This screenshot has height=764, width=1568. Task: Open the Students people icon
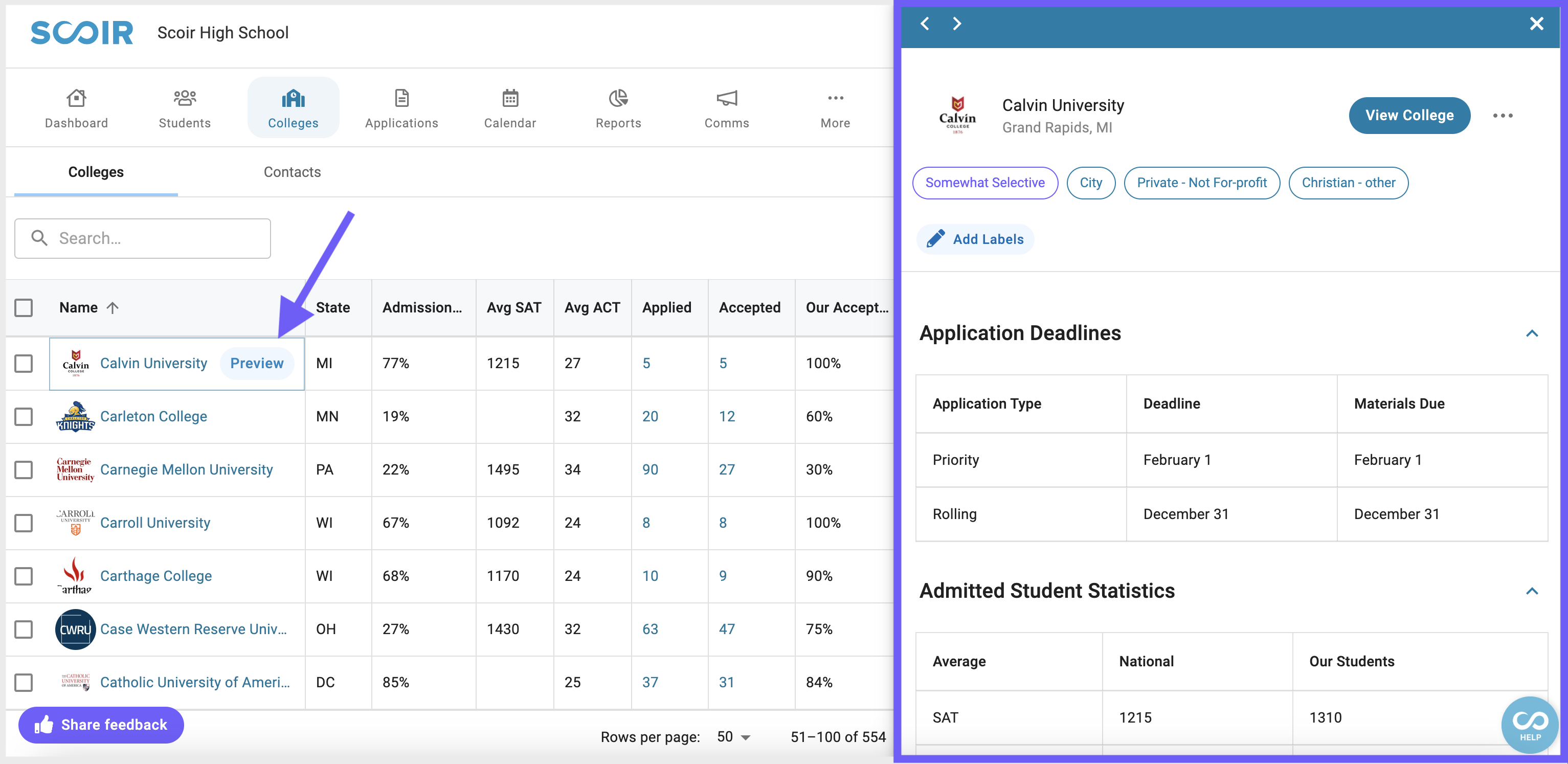[185, 98]
